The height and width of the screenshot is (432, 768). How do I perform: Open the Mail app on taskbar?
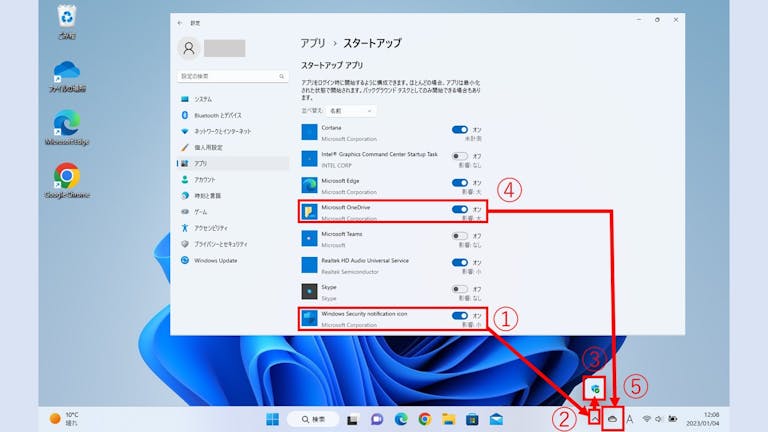[496, 419]
